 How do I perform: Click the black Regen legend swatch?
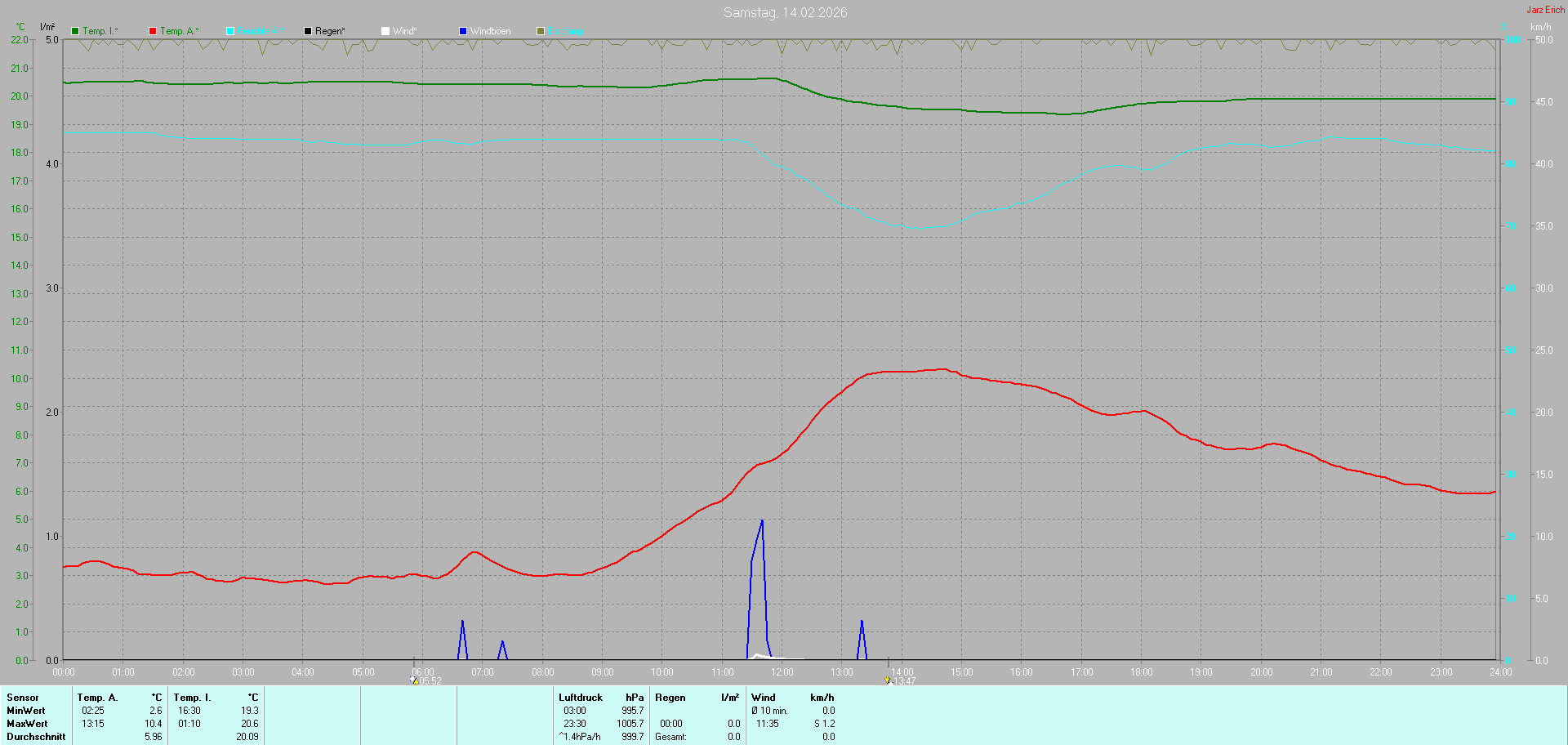308,31
